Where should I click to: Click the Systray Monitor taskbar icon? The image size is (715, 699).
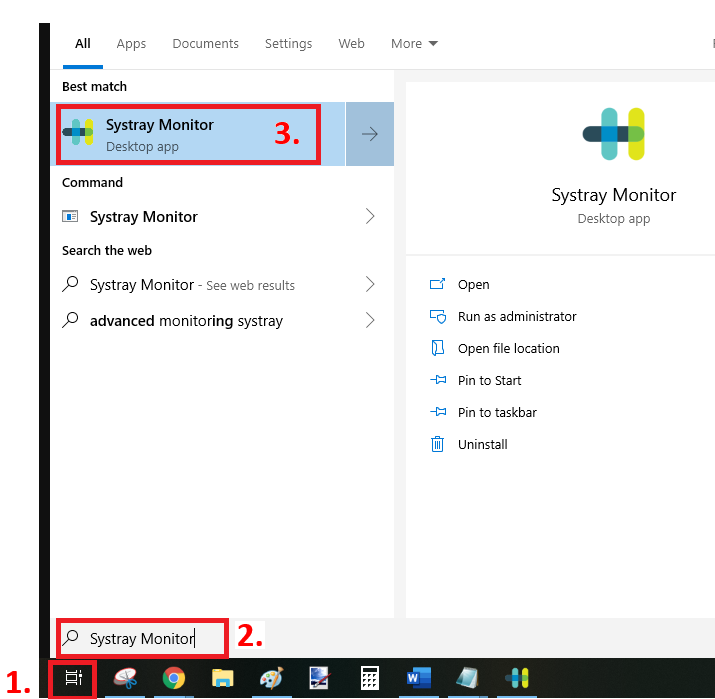click(x=517, y=679)
